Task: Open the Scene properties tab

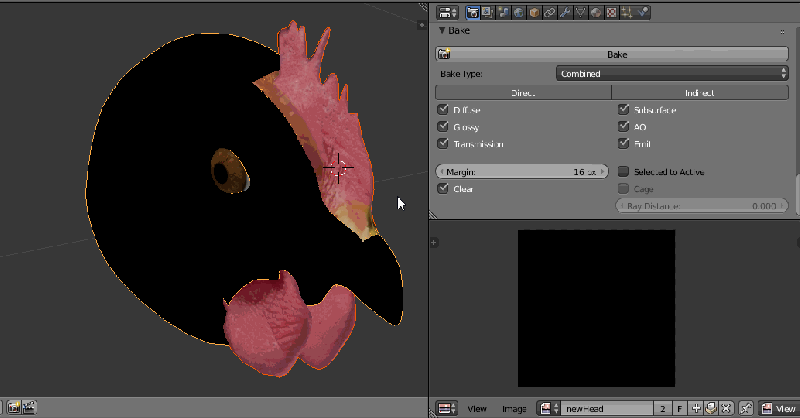Action: coord(503,12)
